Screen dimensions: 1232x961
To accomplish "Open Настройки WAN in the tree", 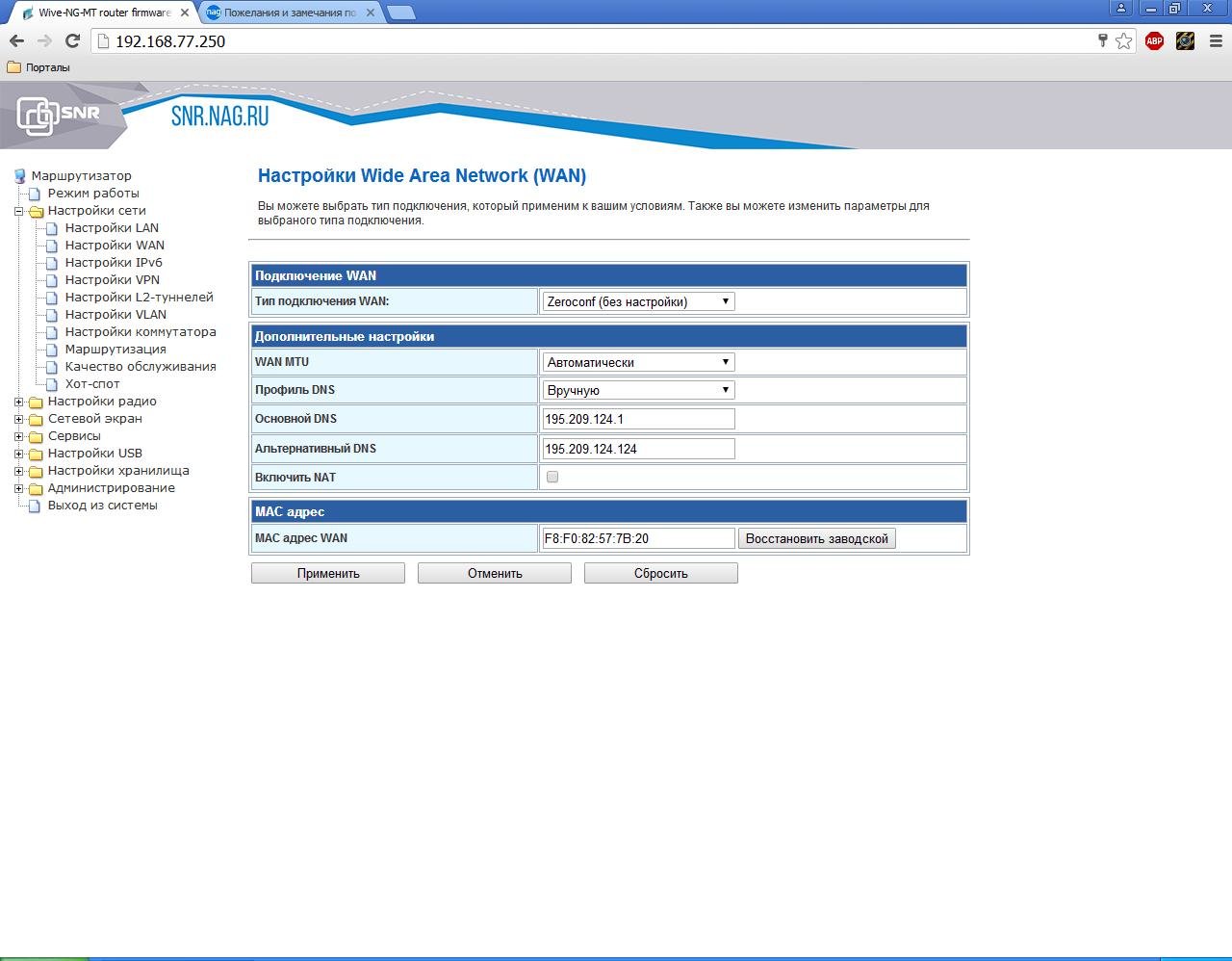I will [x=115, y=246].
